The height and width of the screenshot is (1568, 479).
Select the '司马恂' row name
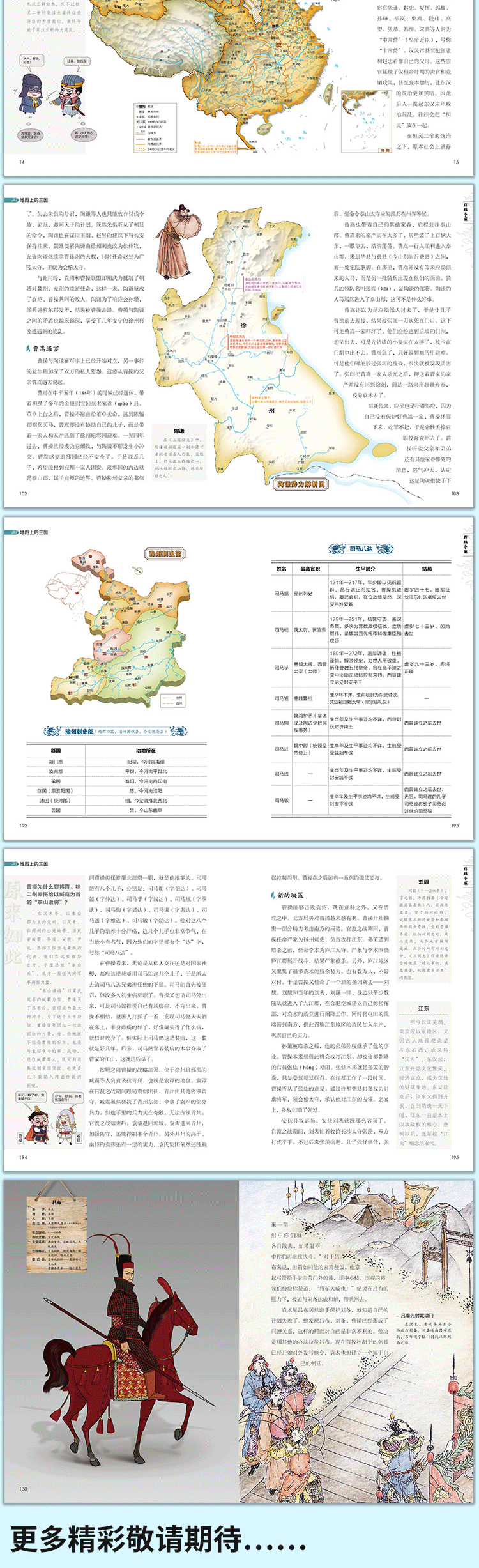point(282,723)
